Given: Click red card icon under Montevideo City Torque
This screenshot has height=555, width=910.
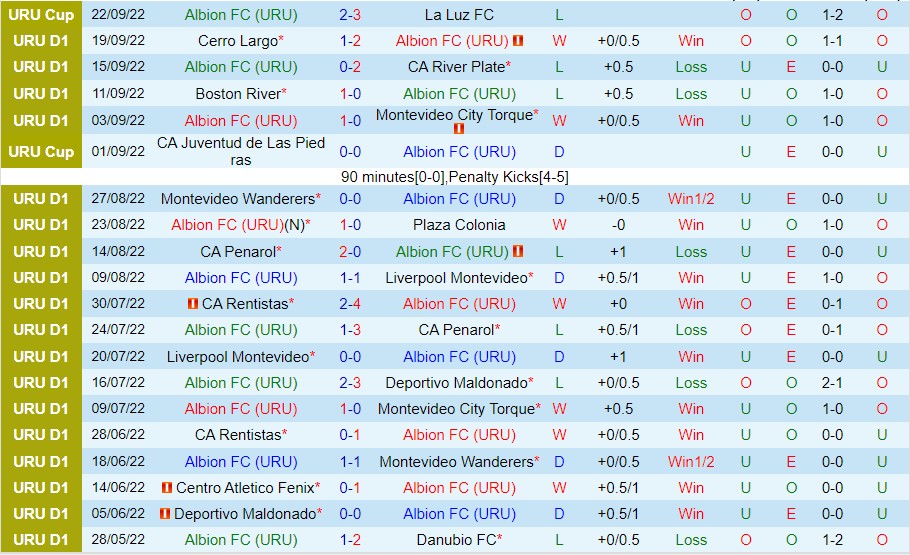Looking at the screenshot, I should 458,129.
